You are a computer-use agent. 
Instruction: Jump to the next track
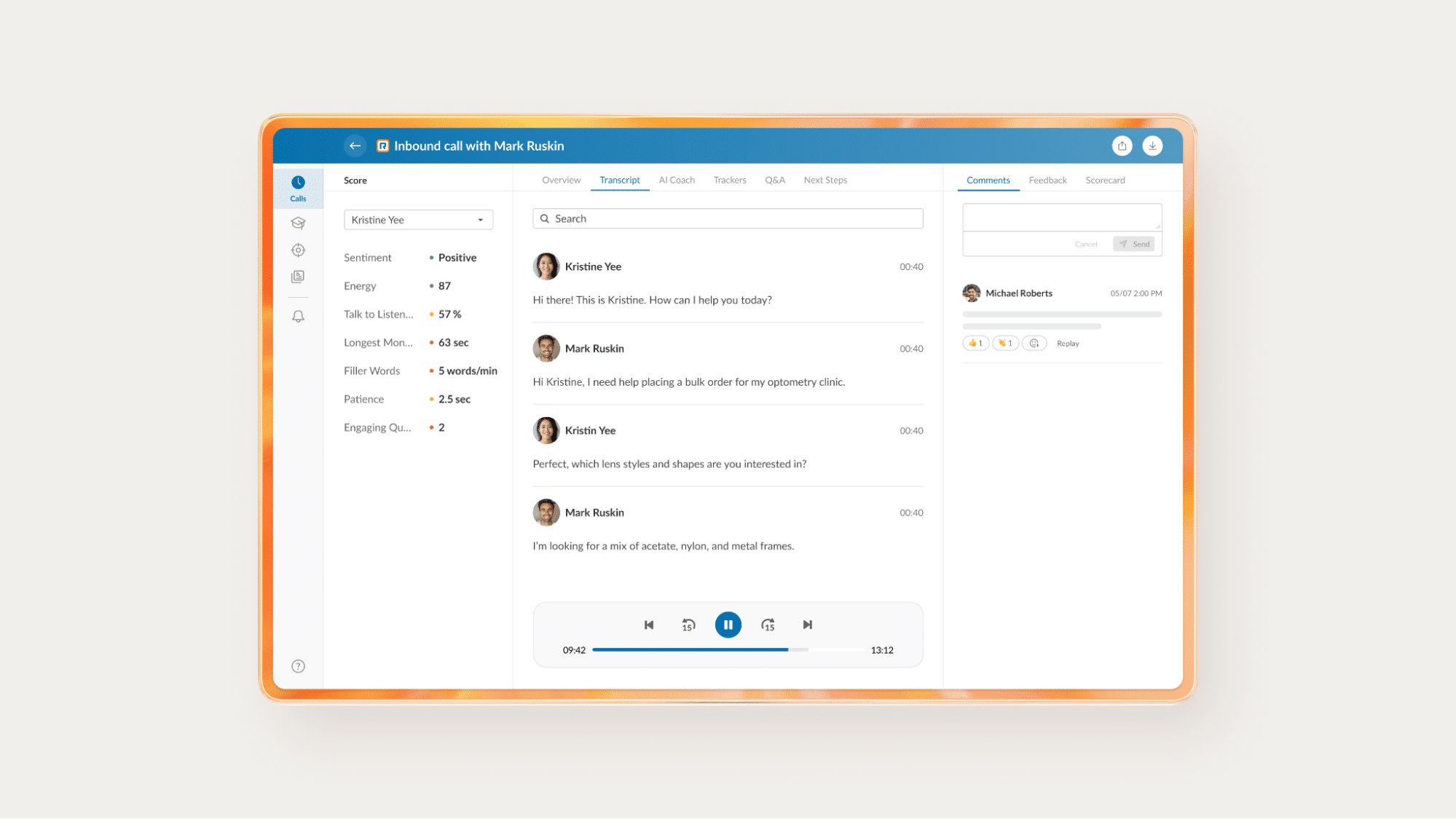point(807,625)
